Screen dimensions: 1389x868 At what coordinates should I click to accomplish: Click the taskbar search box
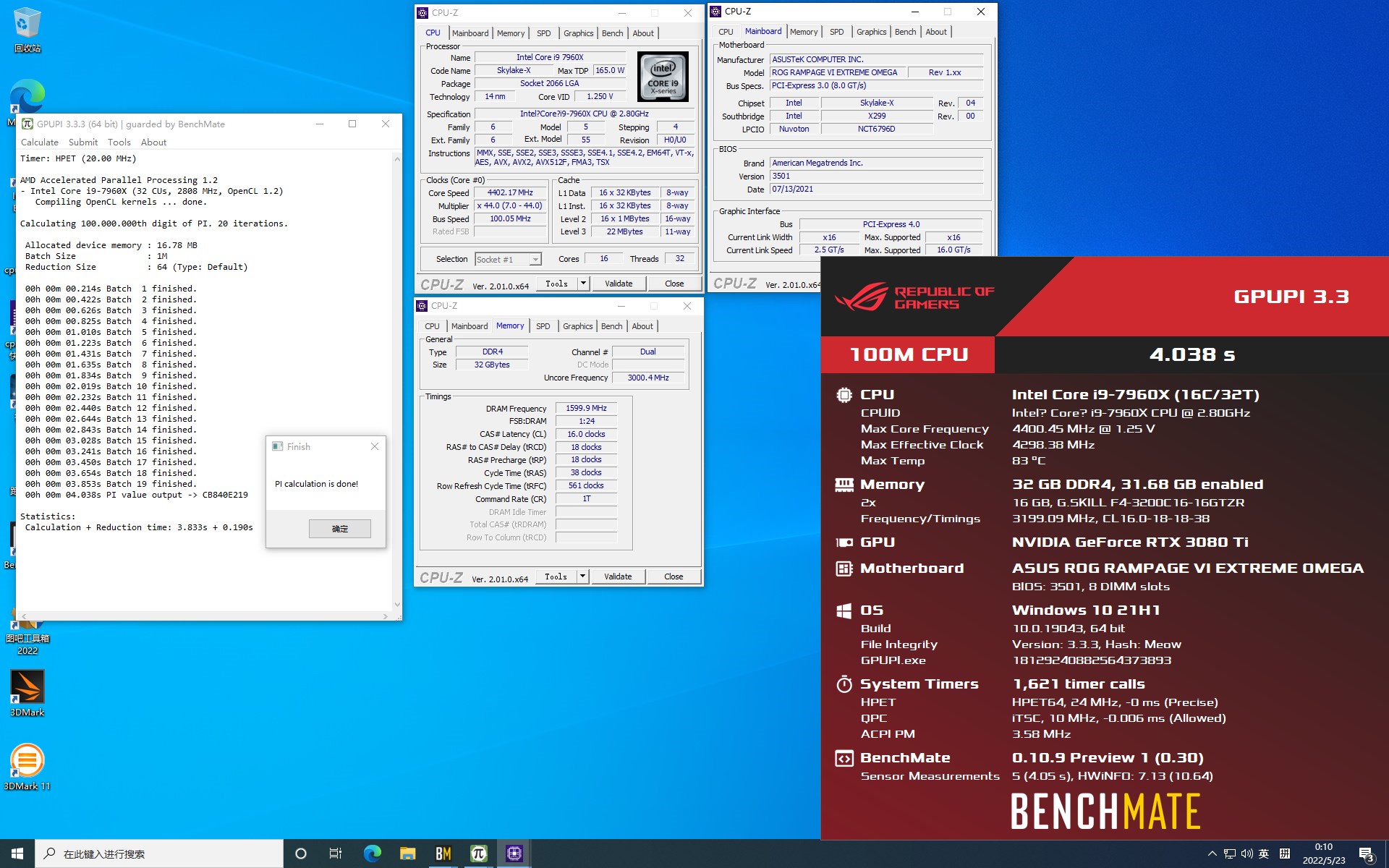pyautogui.click(x=159, y=854)
